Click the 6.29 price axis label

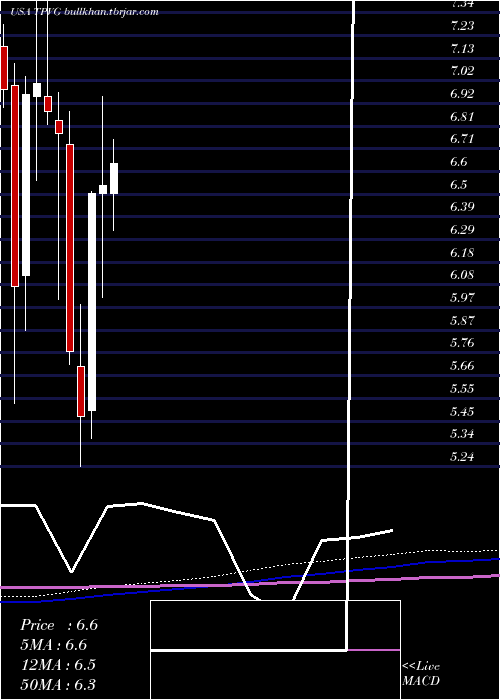(x=462, y=230)
